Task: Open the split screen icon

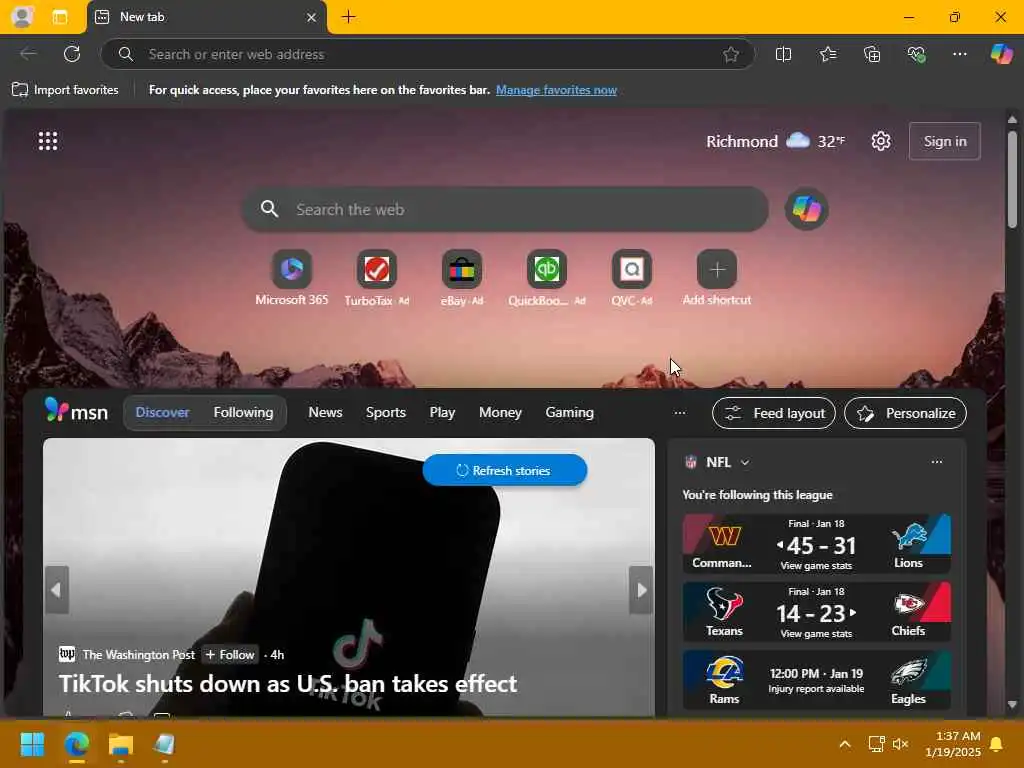Action: pos(783,54)
